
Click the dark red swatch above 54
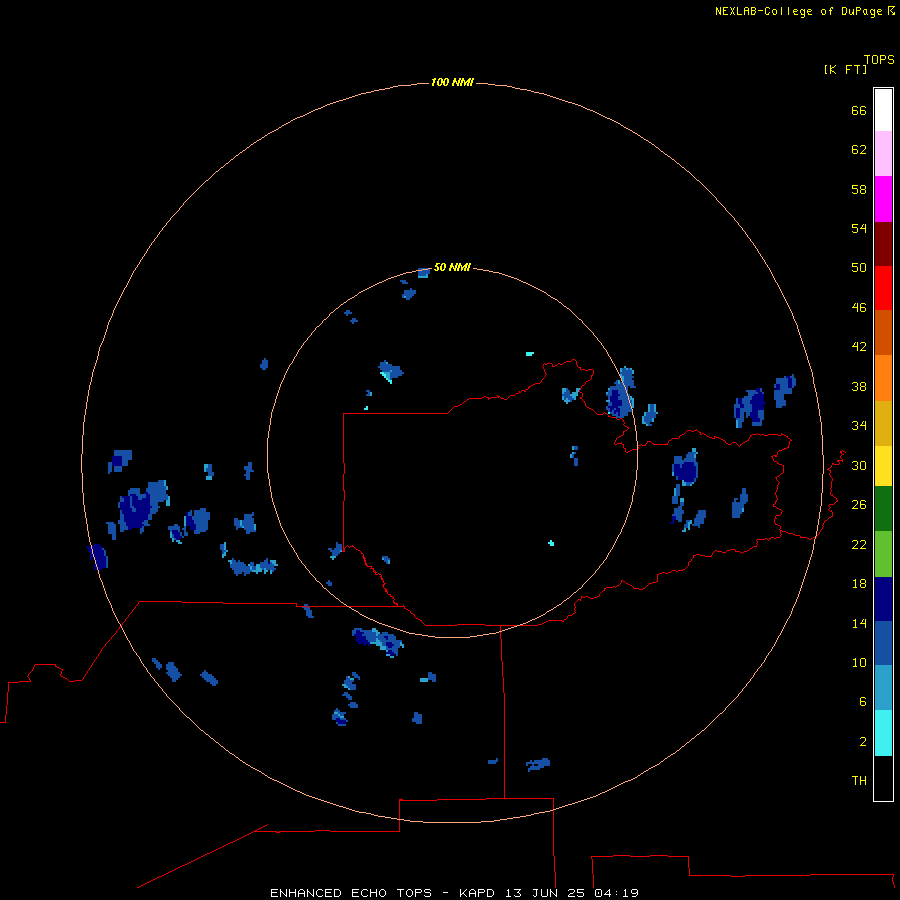tap(883, 244)
